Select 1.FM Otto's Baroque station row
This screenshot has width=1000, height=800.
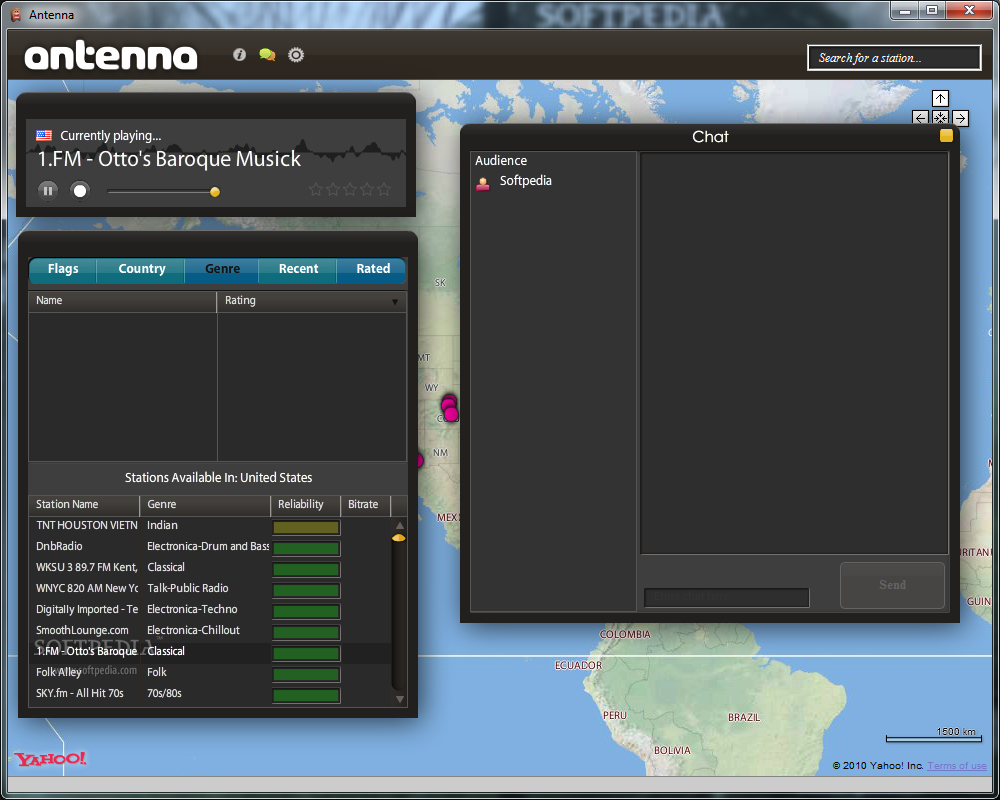point(210,652)
